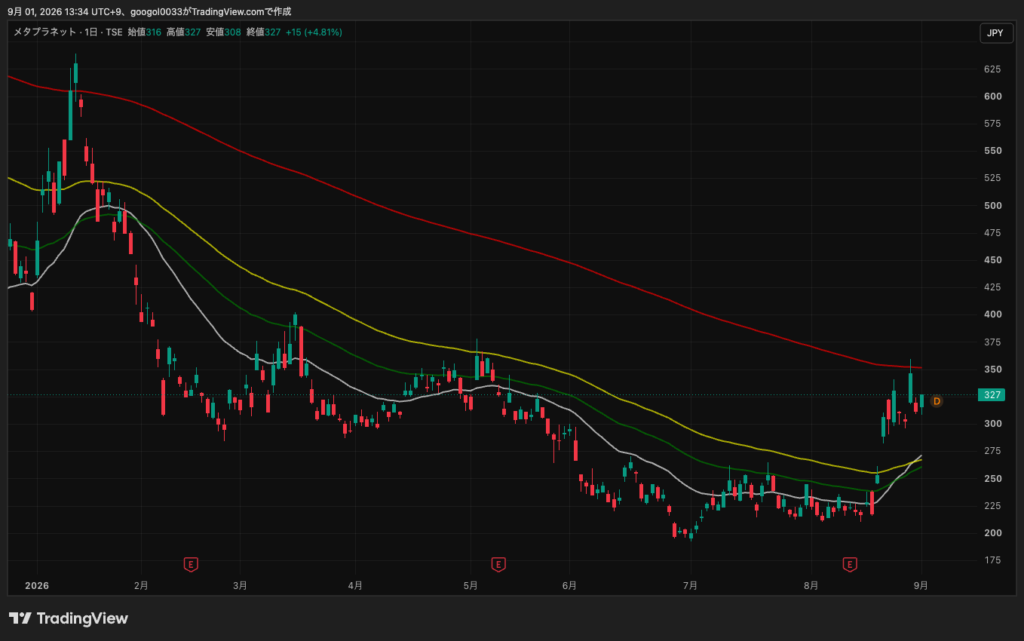Click the 2026 year label on time axis
This screenshot has height=641, width=1024.
click(x=37, y=586)
